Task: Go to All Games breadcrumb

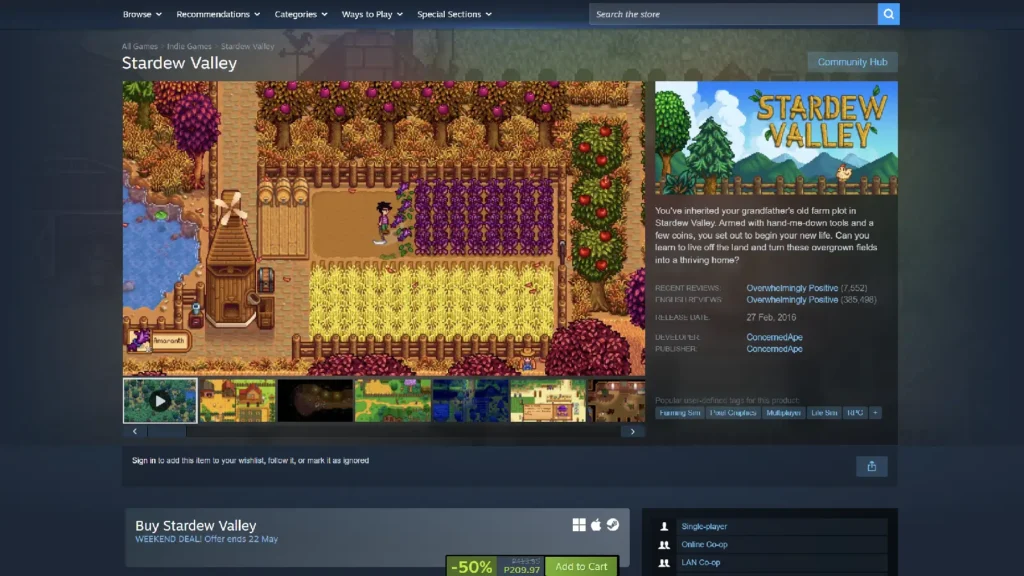Action: pyautogui.click(x=140, y=46)
